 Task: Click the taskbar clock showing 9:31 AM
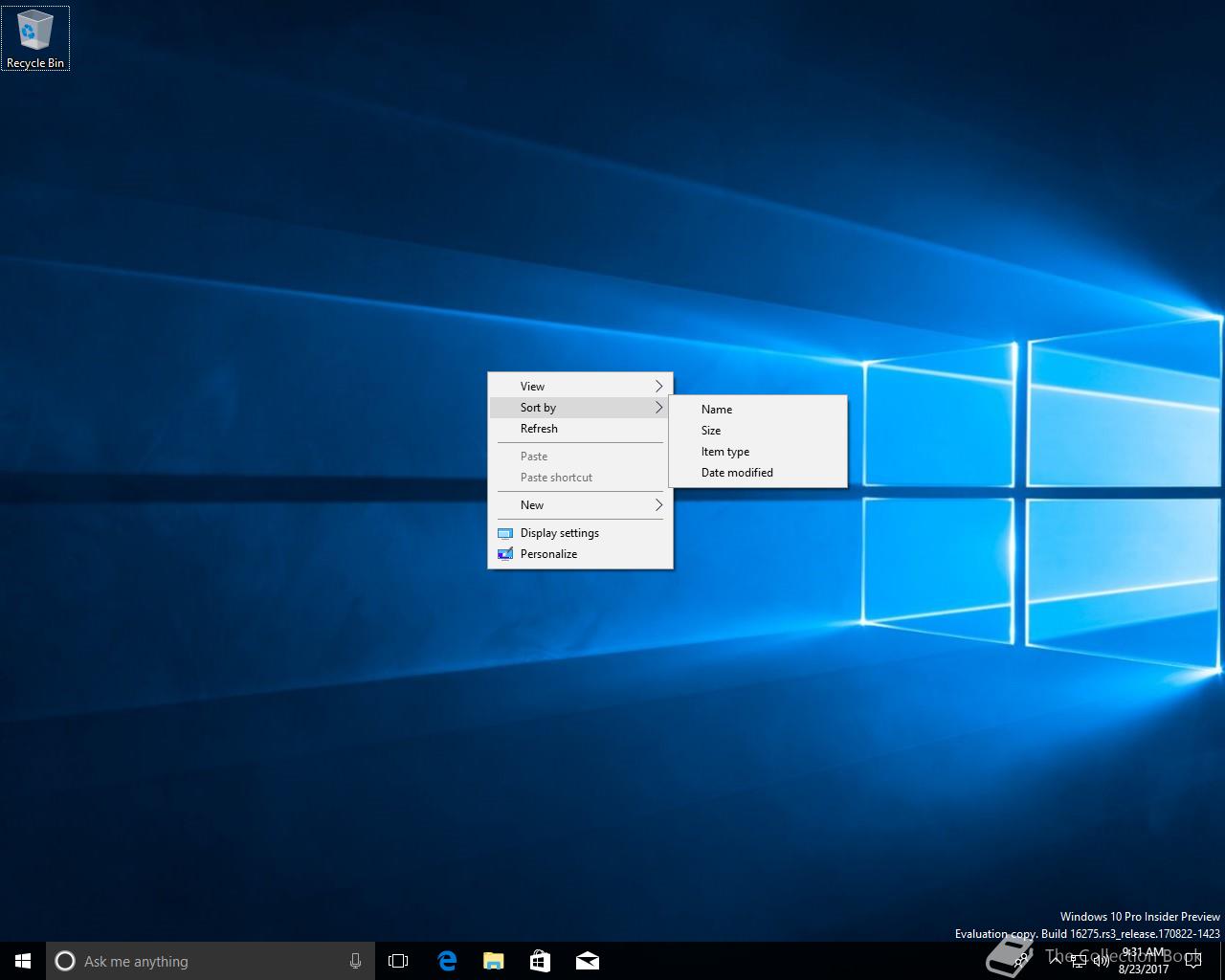[1144, 961]
